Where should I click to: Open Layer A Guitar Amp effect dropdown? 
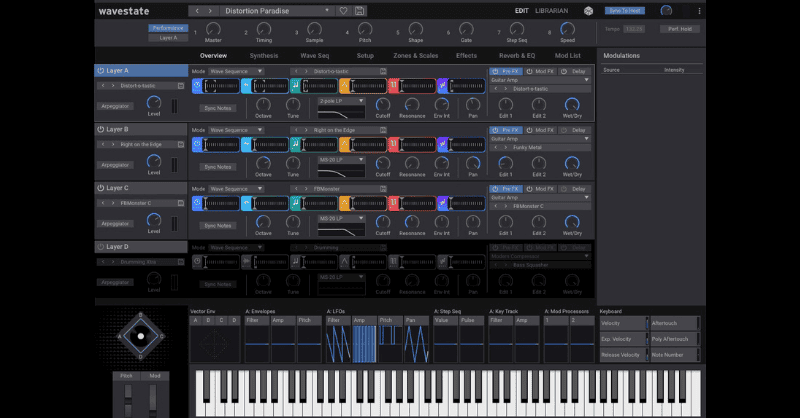coord(540,80)
